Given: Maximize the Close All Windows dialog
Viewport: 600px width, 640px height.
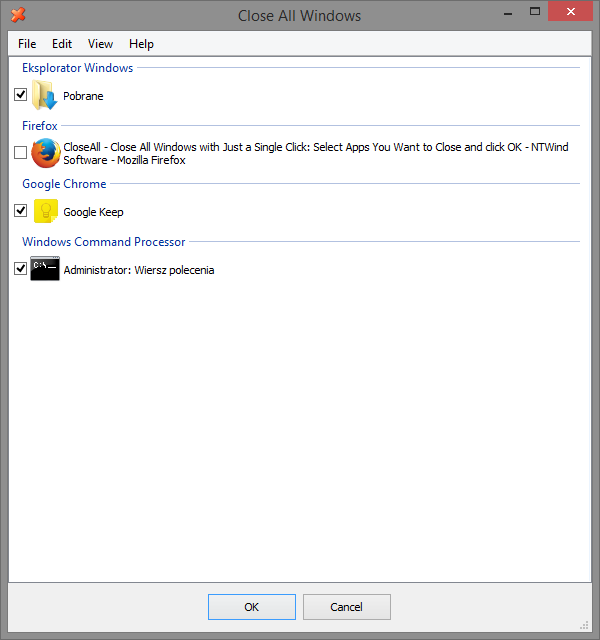Looking at the screenshot, I should coord(535,11).
